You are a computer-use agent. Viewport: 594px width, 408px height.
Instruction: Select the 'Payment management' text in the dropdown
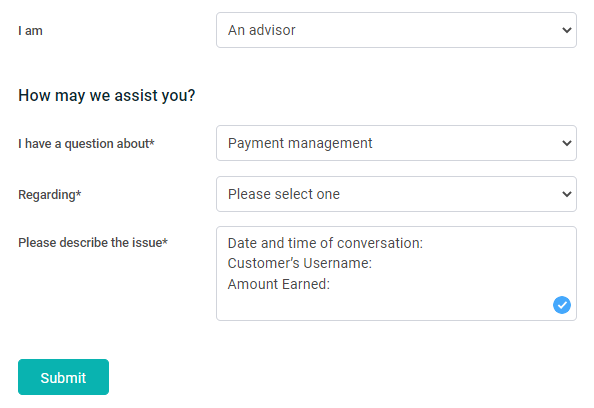[x=300, y=143]
